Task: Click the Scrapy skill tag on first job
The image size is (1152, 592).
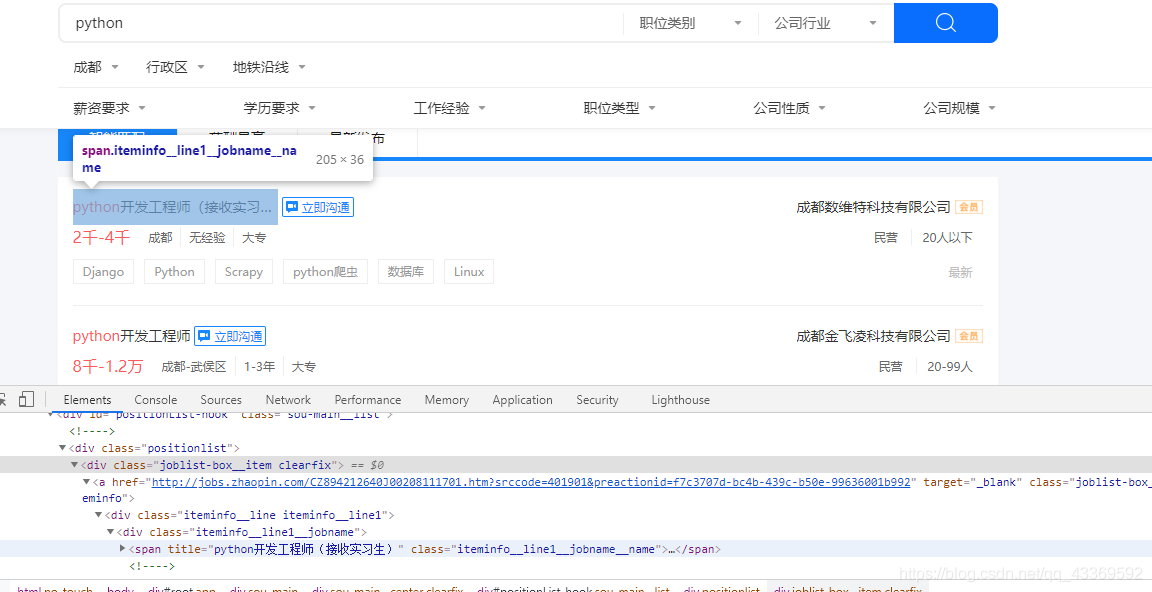Action: pos(243,271)
